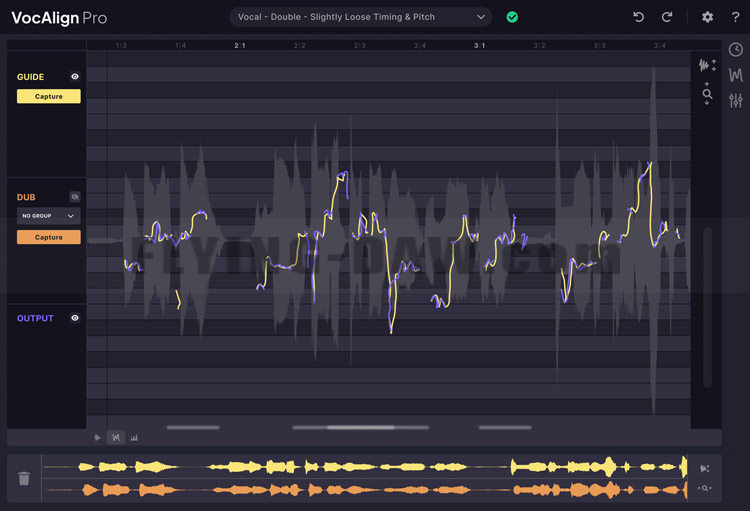The image size is (750, 511).
Task: Undo the last action
Action: click(x=639, y=17)
